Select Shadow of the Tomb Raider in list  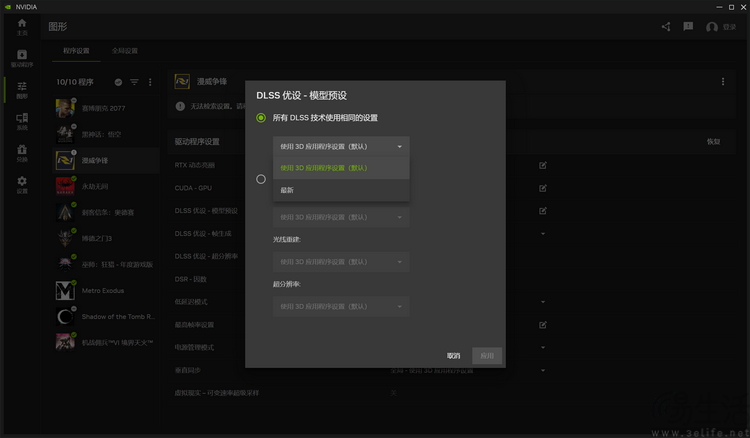click(106, 317)
